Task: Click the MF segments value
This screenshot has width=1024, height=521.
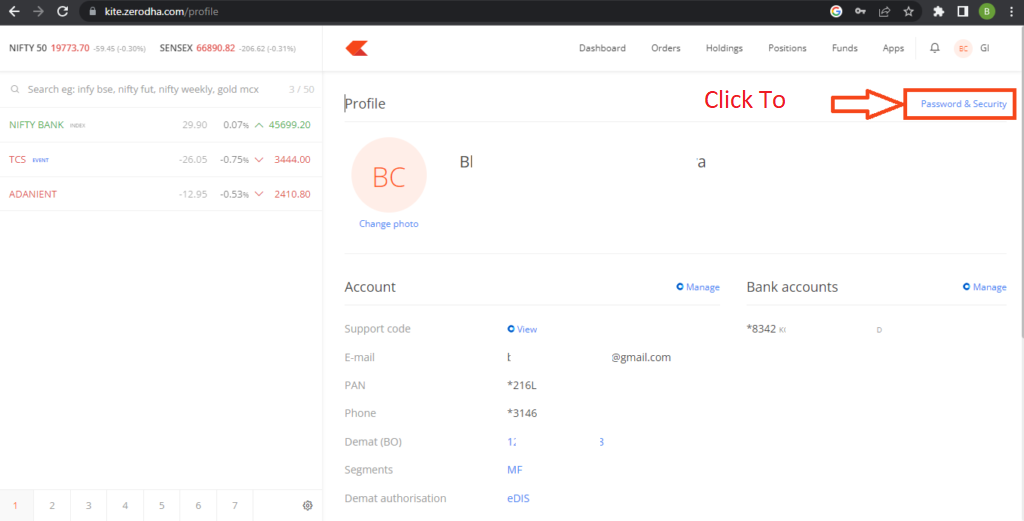Action: click(515, 470)
